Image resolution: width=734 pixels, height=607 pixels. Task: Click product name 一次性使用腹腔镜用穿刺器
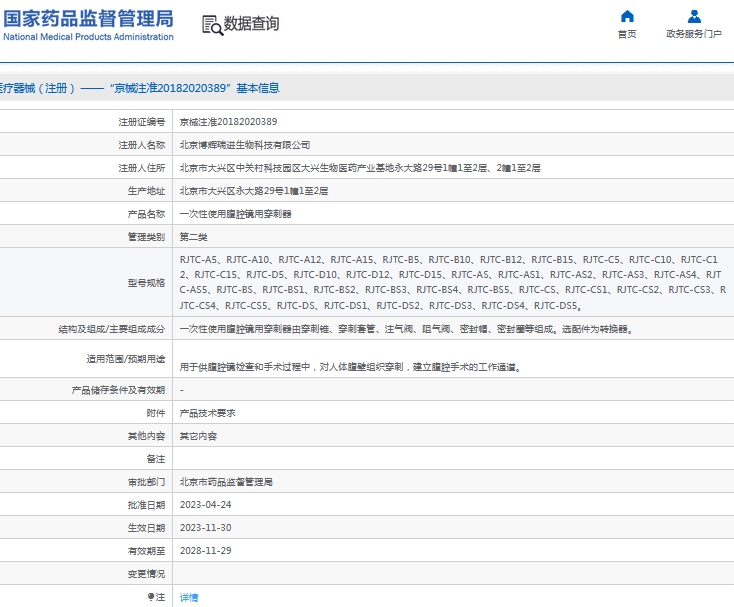point(235,214)
